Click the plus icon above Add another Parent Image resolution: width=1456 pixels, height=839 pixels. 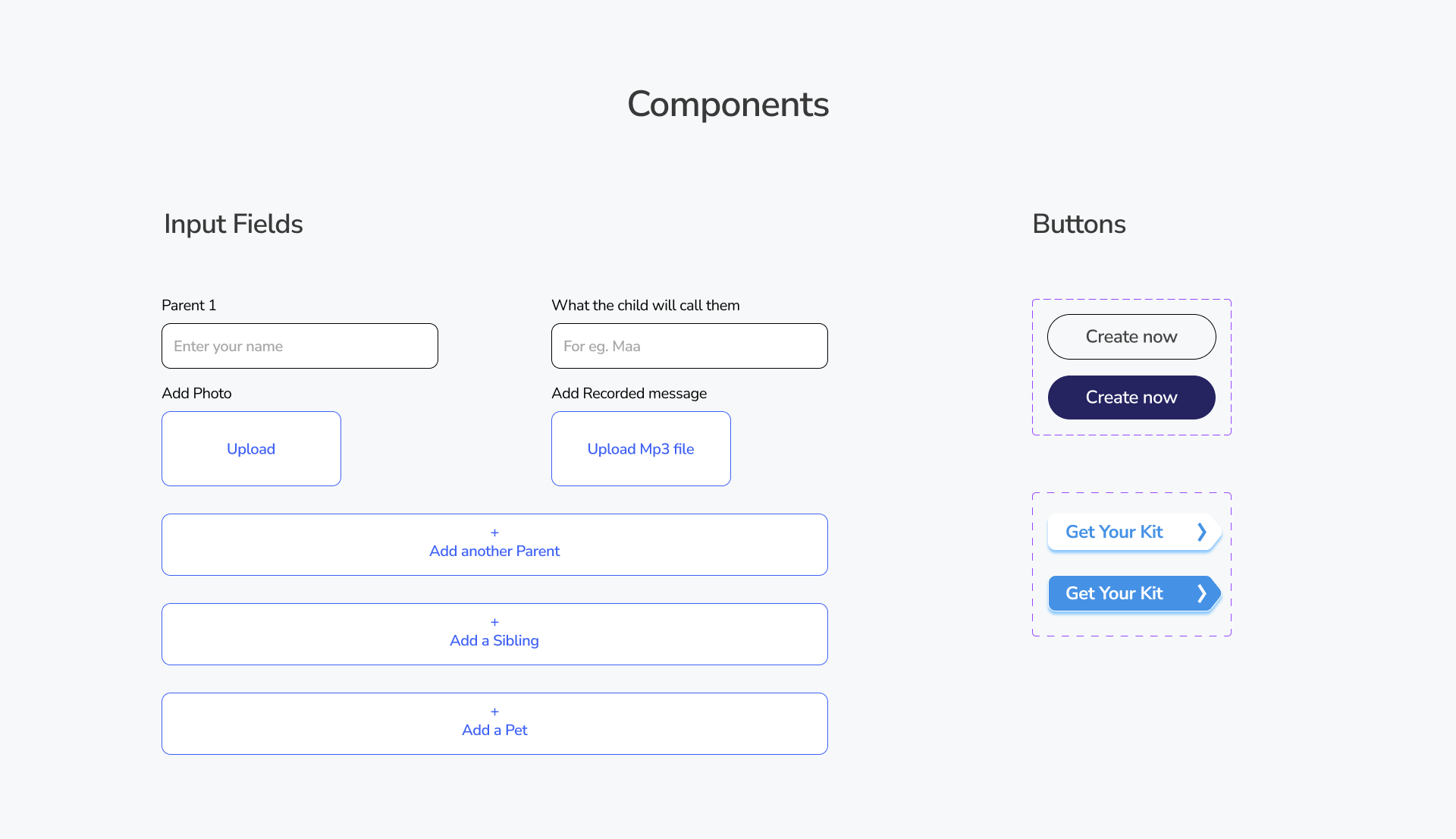pyautogui.click(x=494, y=533)
